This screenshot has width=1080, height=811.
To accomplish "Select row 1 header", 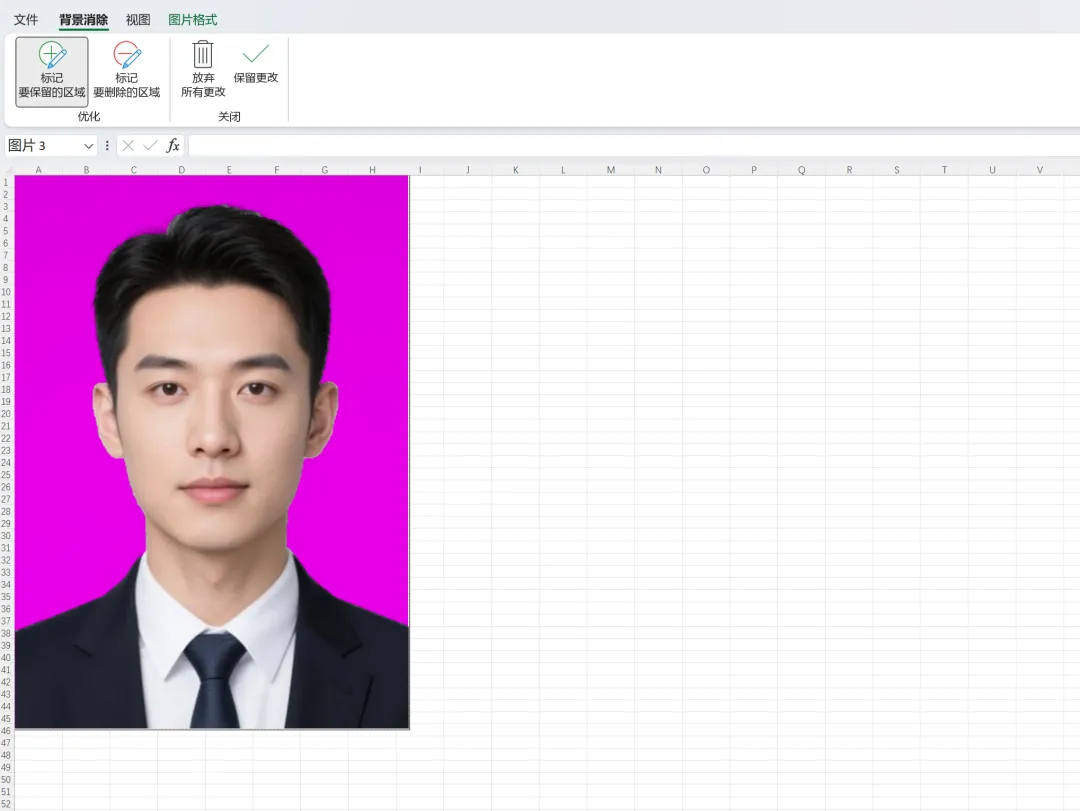I will [6, 183].
